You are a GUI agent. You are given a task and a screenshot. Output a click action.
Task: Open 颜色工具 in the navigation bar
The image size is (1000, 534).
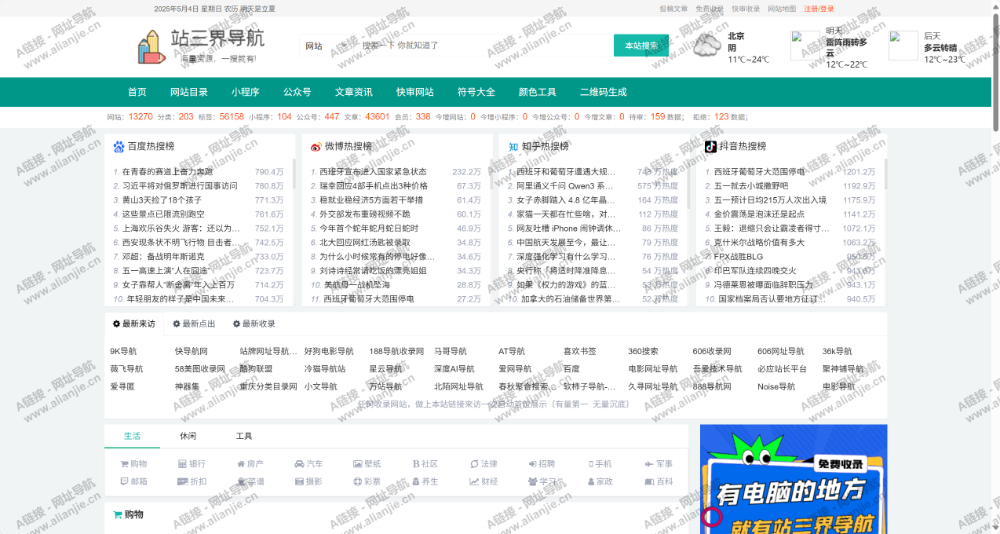point(538,92)
